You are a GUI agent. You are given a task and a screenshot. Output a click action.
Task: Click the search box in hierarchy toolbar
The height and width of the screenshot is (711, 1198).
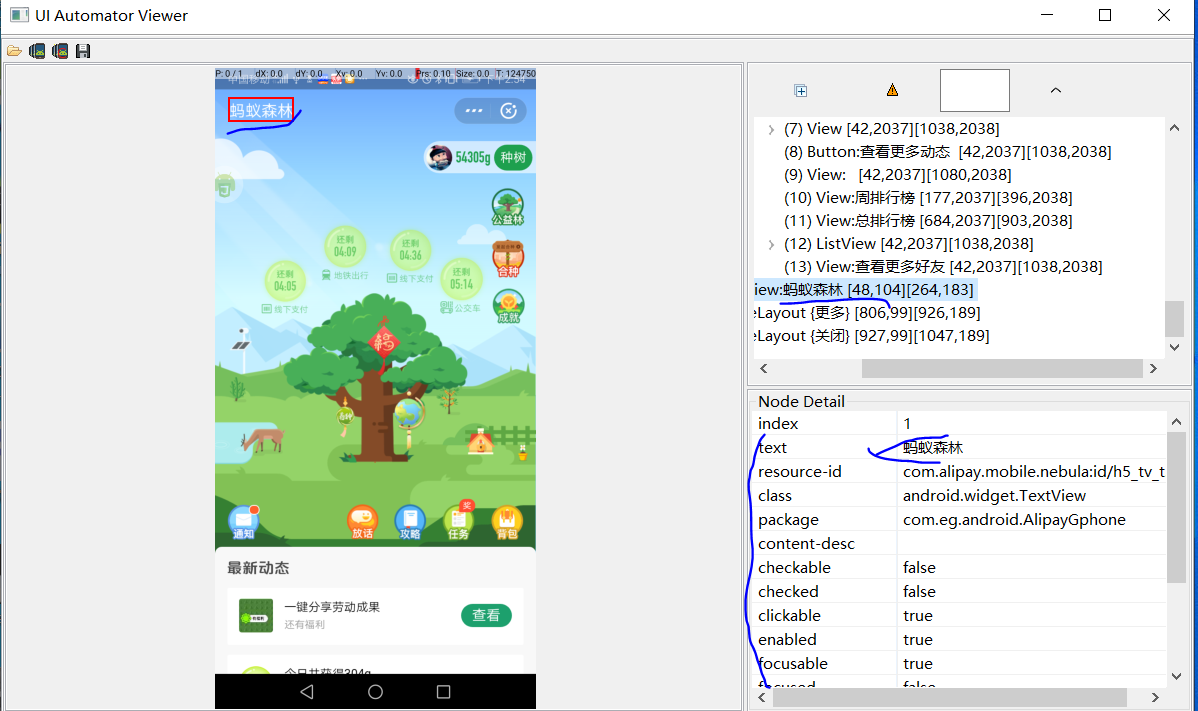coord(974,90)
